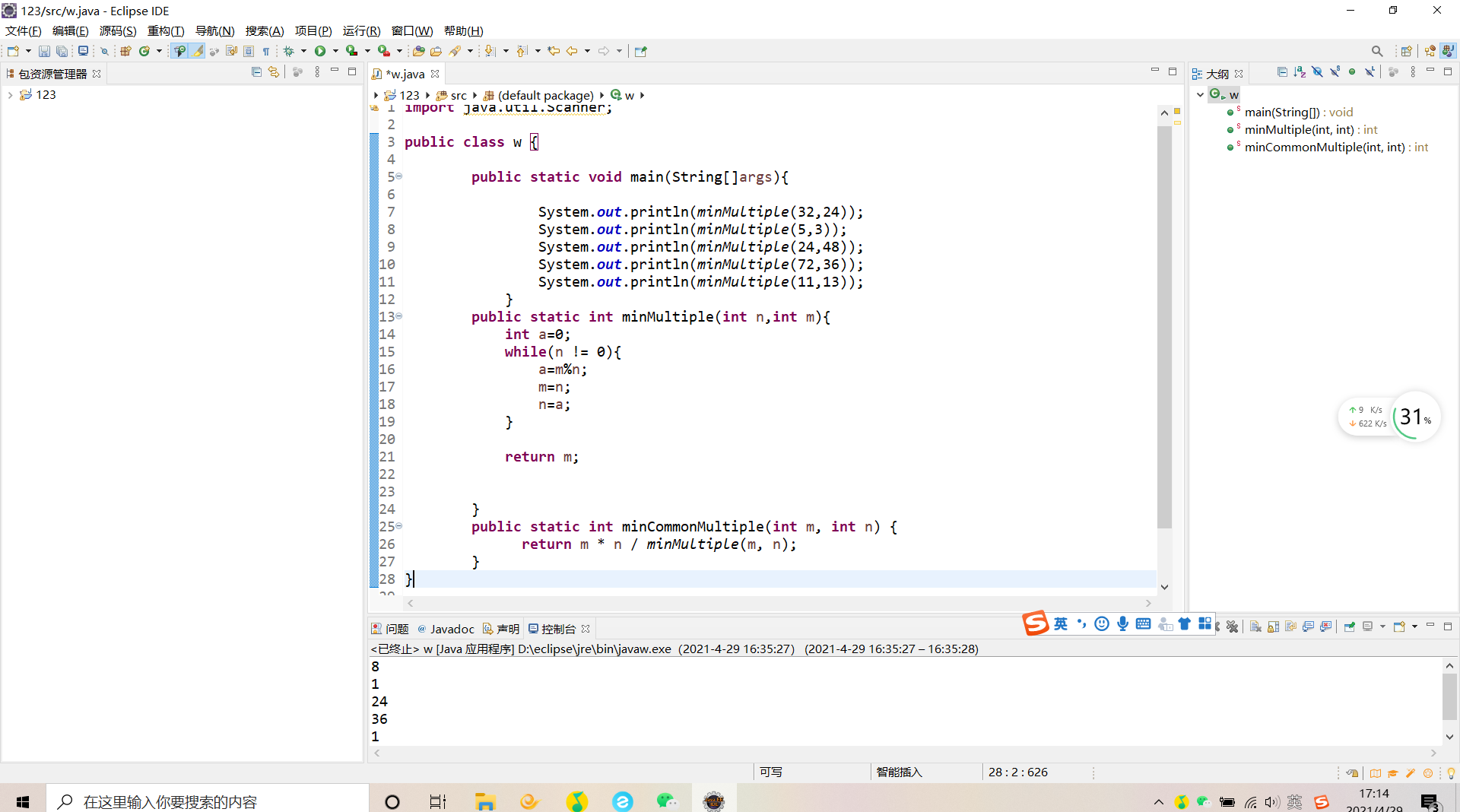Click the editor vertical scrollbar thumb
This screenshot has height=812, width=1460.
(1164, 327)
